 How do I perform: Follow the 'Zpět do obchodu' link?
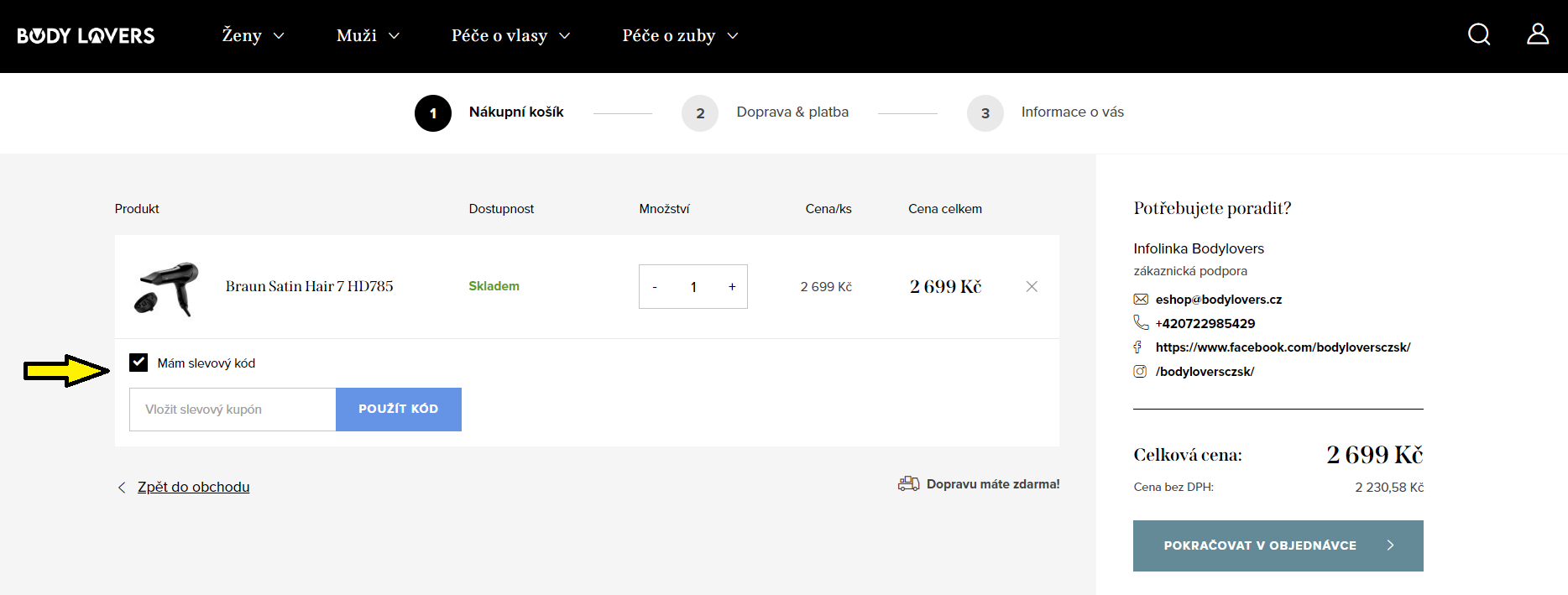(193, 488)
